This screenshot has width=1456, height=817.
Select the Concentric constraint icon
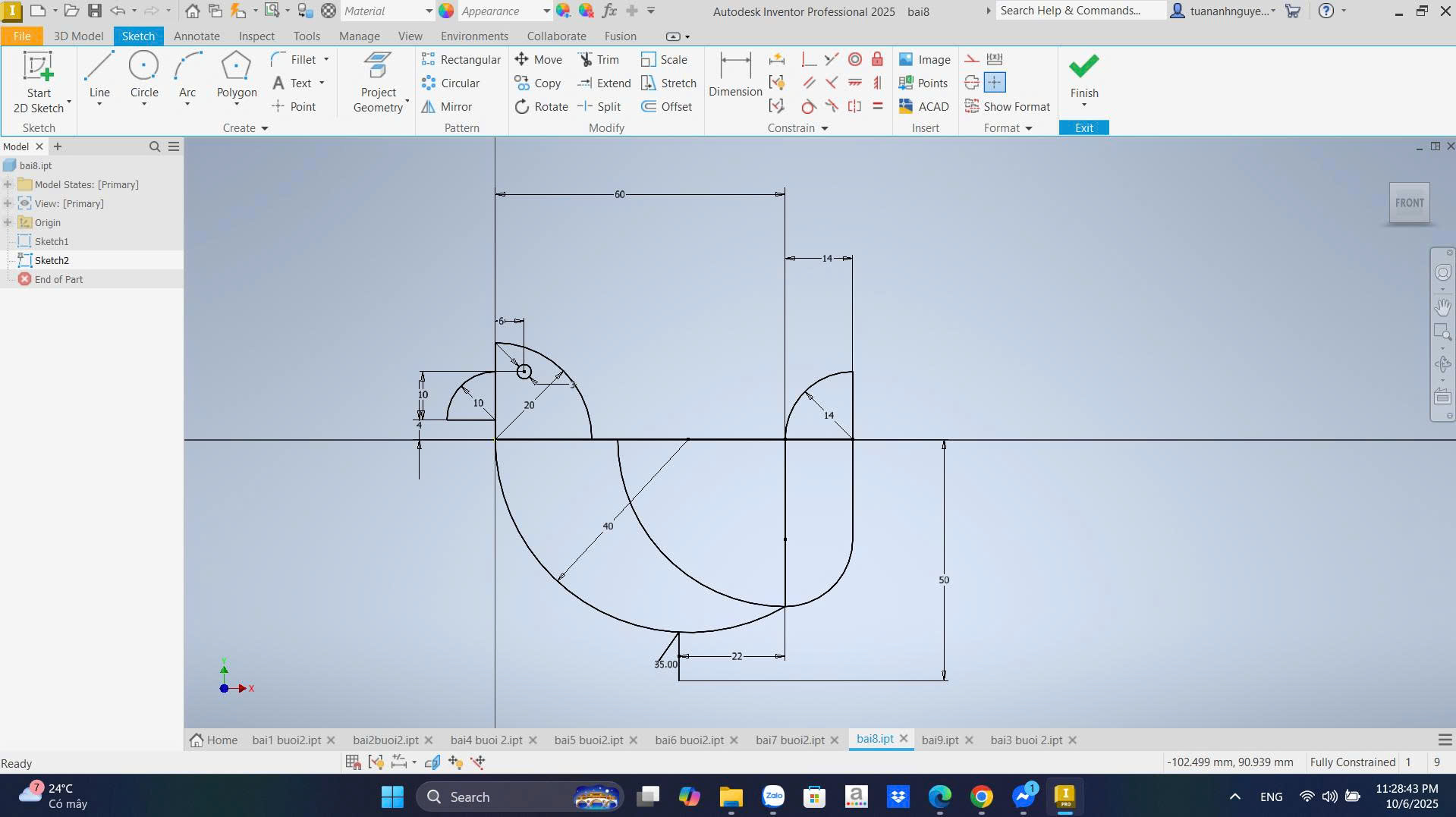click(x=854, y=59)
